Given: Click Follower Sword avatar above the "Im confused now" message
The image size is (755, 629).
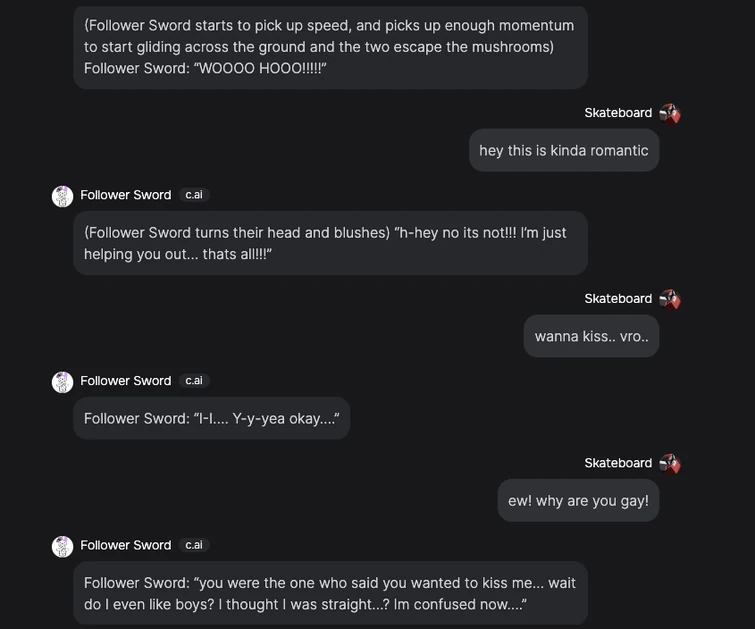Looking at the screenshot, I should coord(62,546).
